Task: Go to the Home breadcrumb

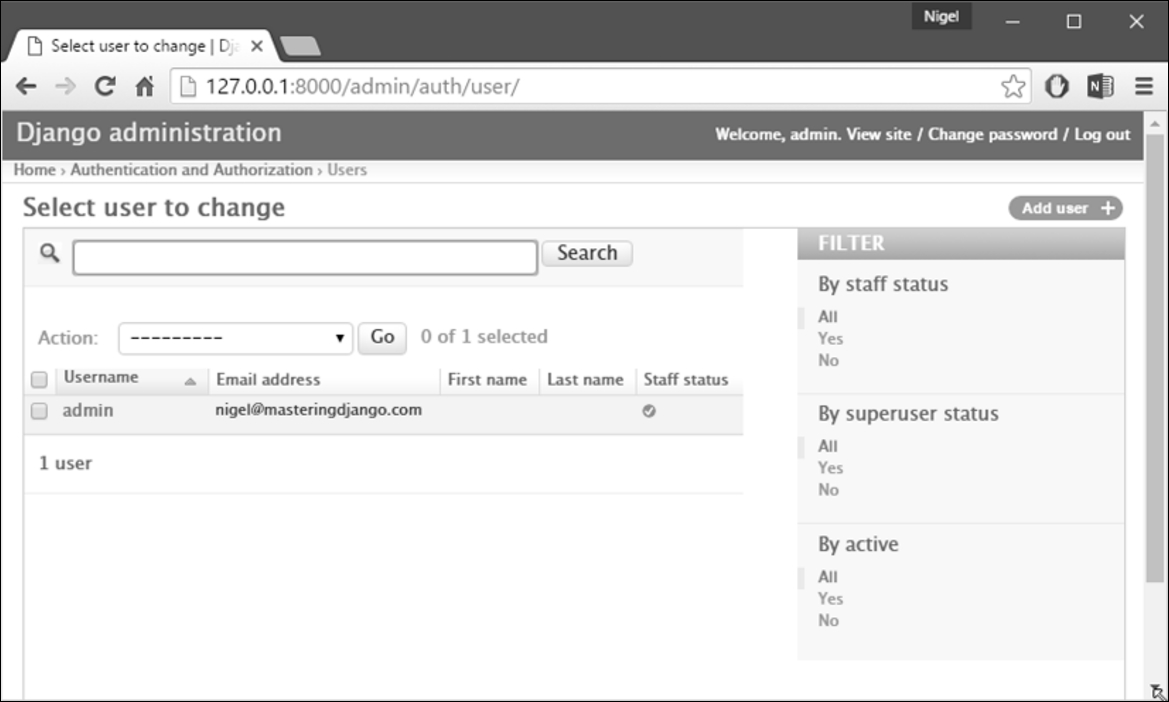Action: [34, 170]
